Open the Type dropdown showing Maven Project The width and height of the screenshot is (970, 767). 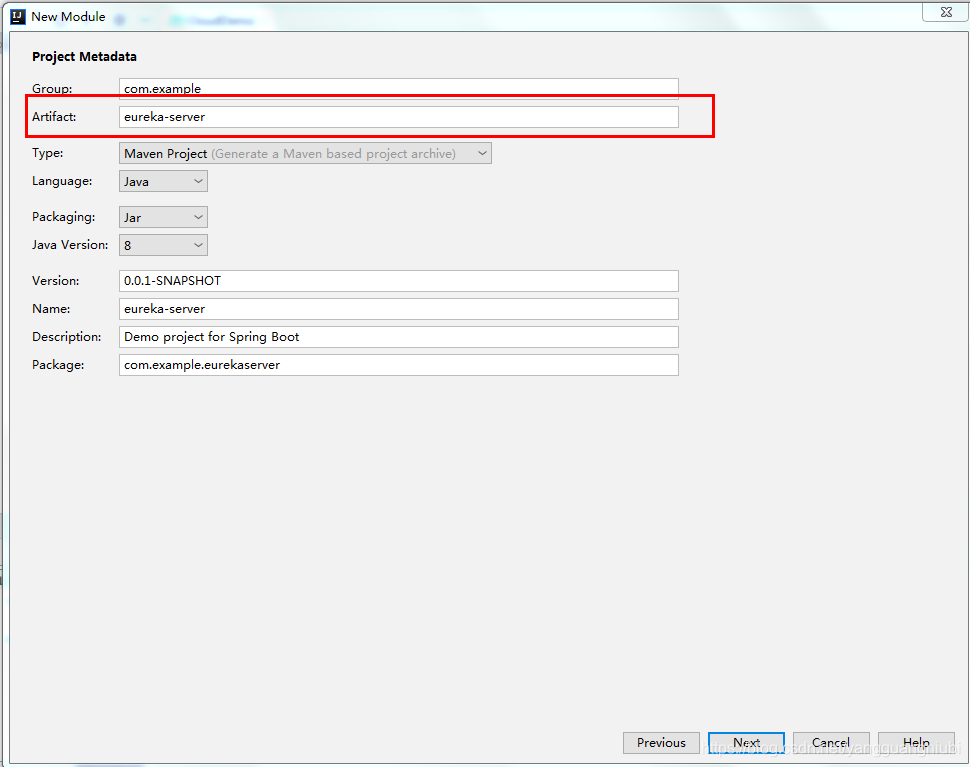pos(305,153)
